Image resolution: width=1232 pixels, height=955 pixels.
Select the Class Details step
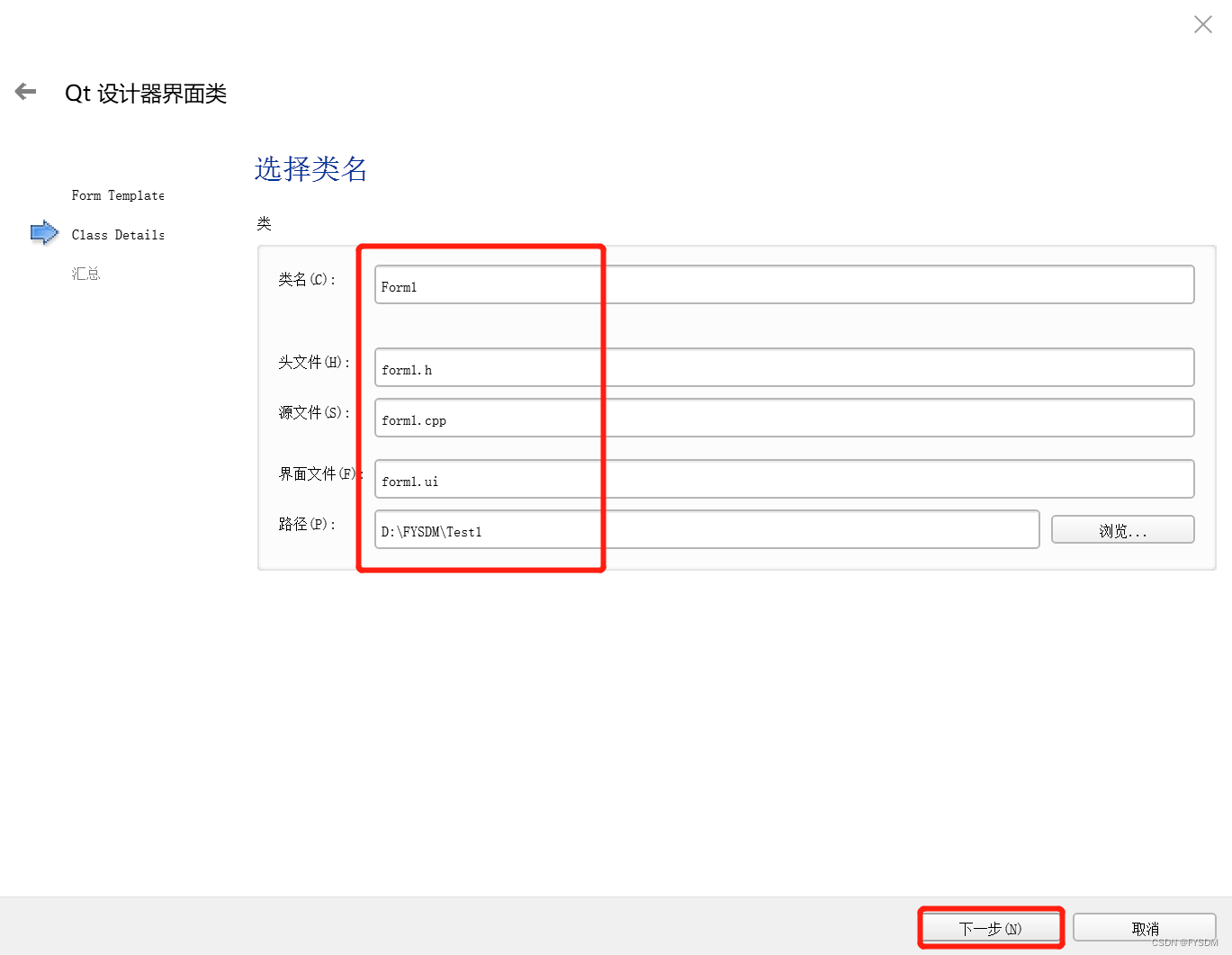tap(118, 235)
